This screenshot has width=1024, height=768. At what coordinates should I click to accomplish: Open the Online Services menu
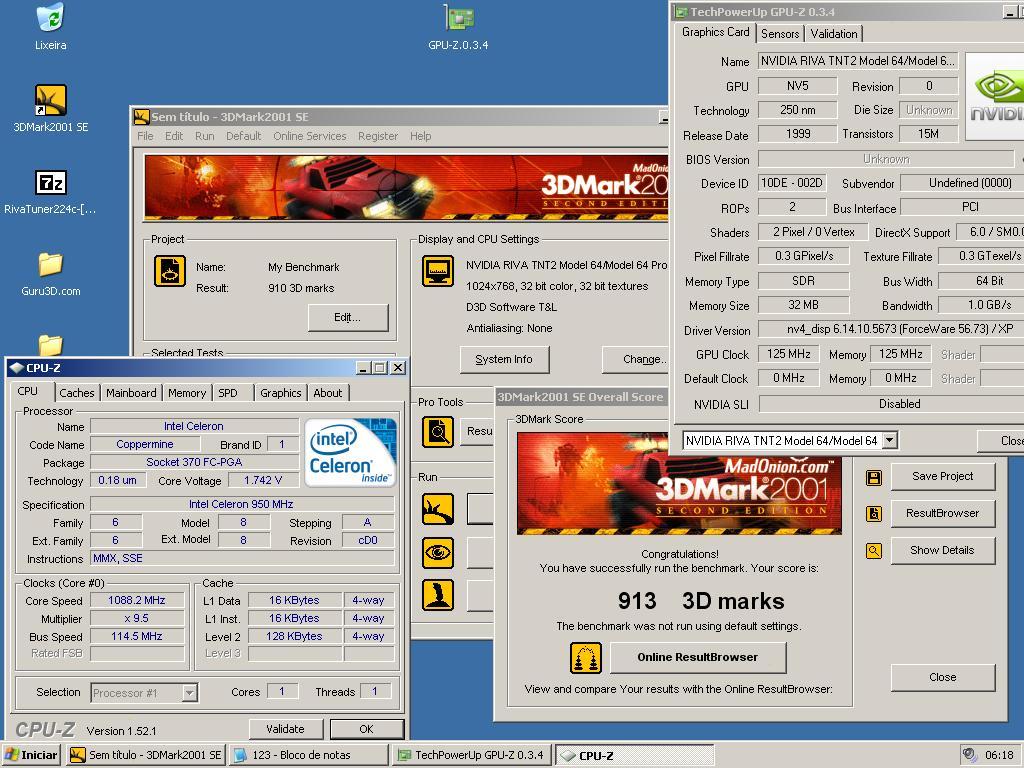[310, 136]
